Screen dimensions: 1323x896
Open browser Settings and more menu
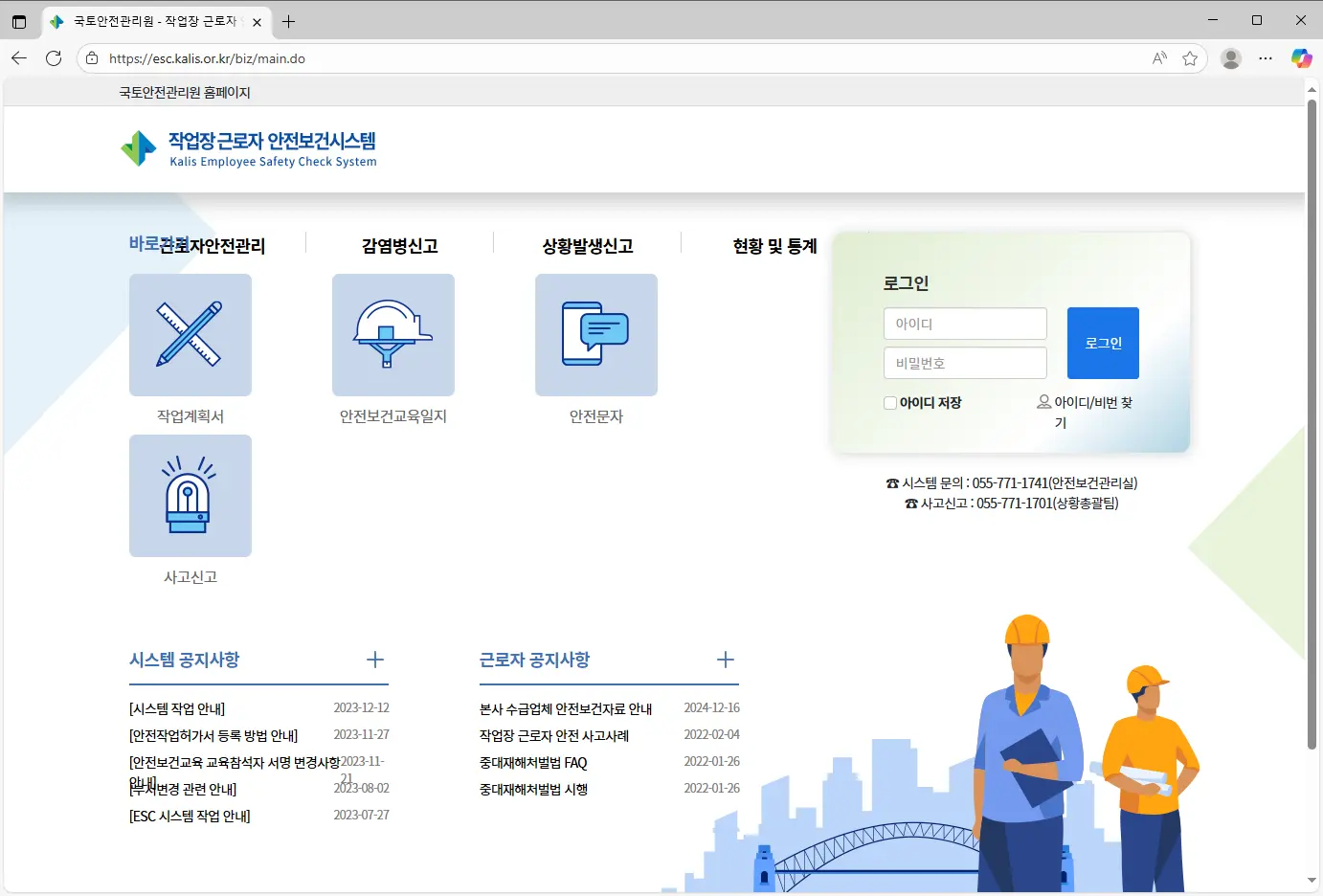[x=1266, y=58]
